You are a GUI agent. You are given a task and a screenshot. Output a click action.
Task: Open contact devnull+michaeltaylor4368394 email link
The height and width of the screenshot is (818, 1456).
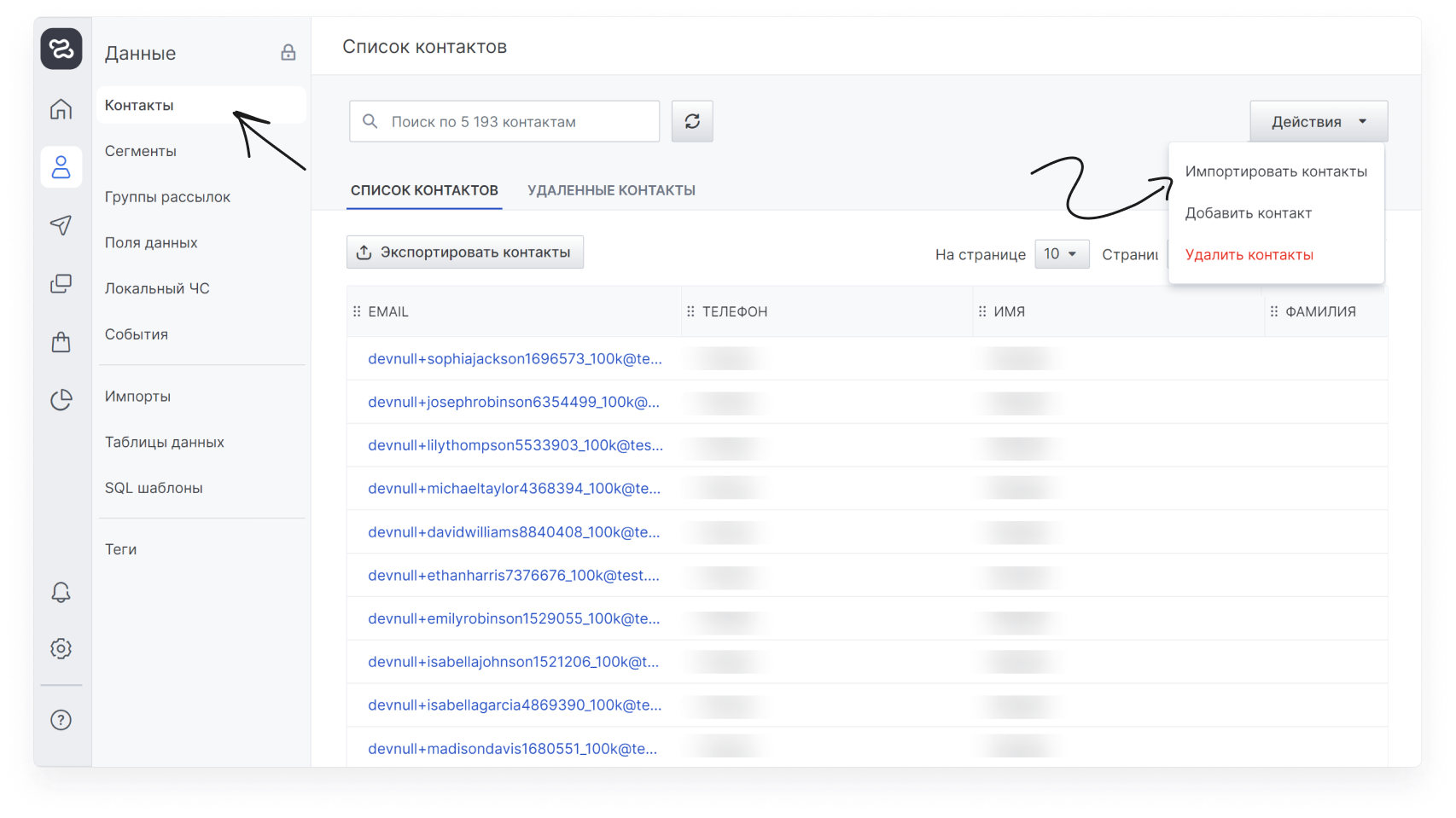tap(514, 489)
